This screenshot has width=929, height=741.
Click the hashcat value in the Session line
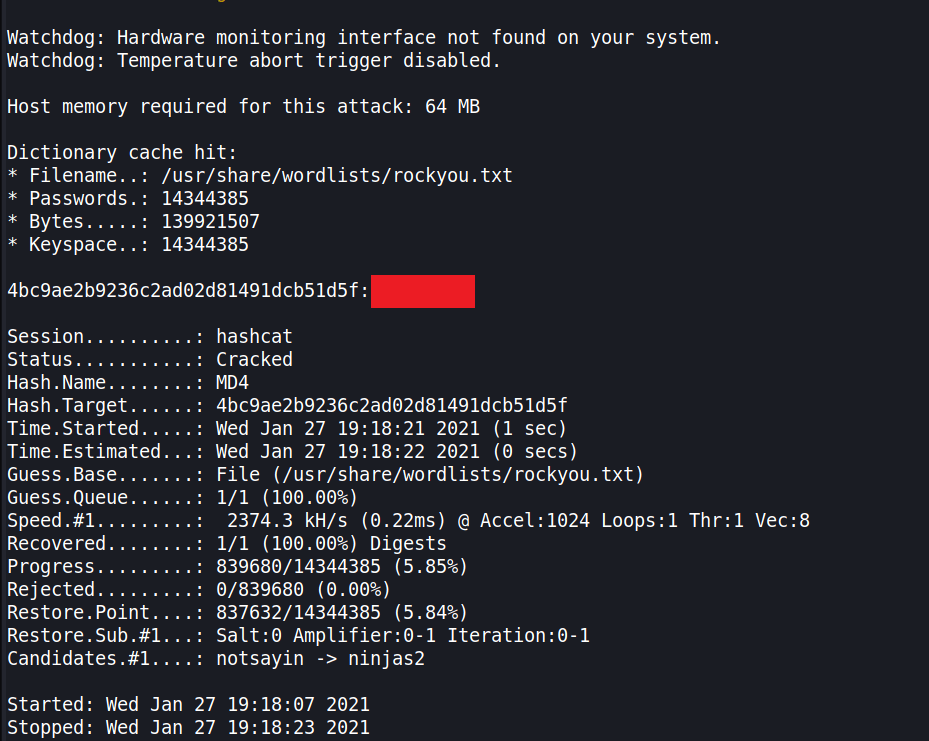coord(254,337)
